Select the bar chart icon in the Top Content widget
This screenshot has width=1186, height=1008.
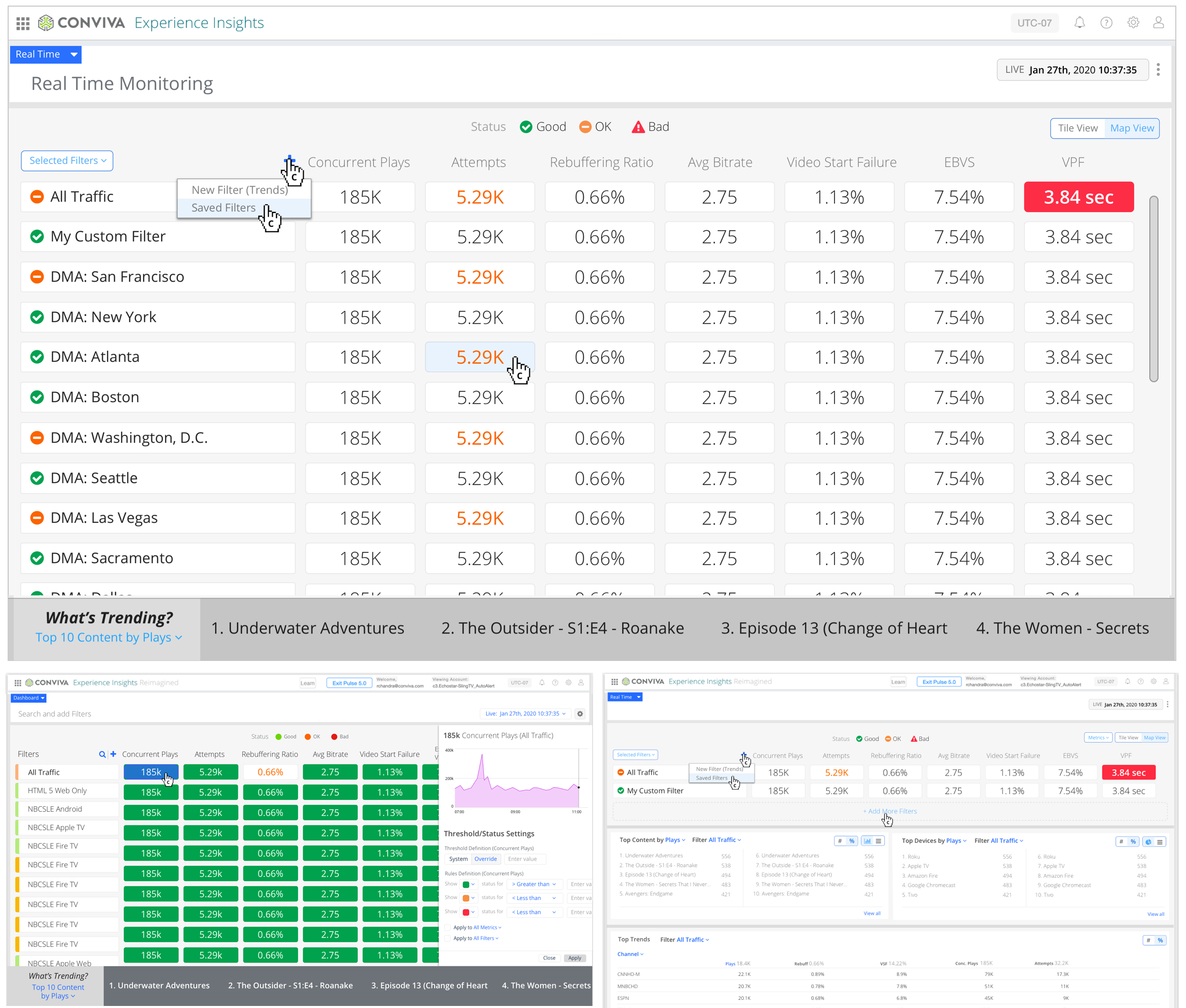(x=867, y=841)
